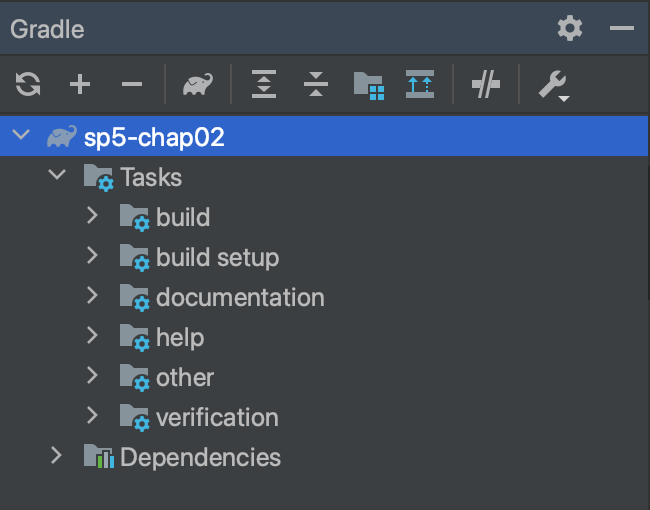Expand the verification task group

[92, 415]
